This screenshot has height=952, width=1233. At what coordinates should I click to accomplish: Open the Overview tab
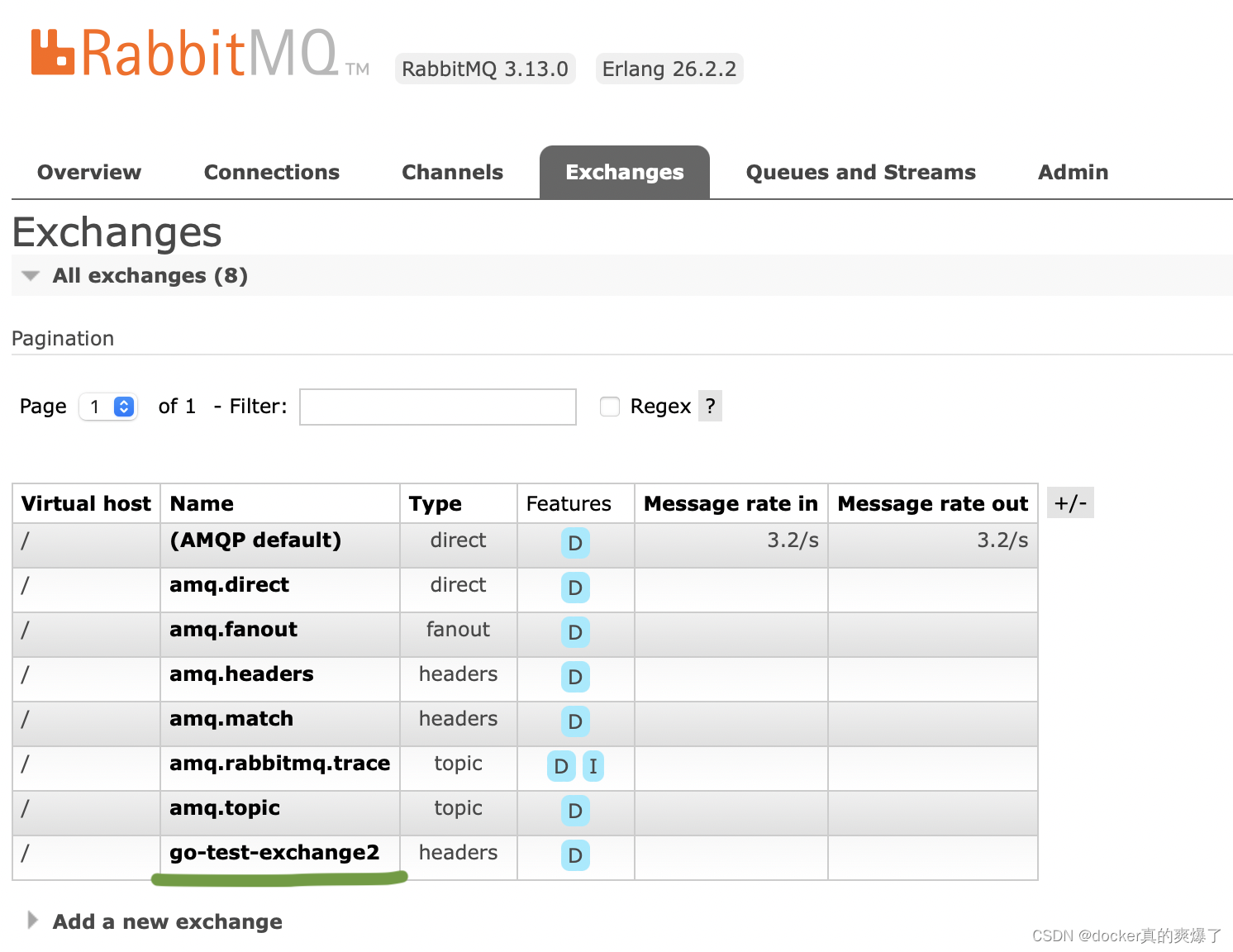[x=89, y=172]
